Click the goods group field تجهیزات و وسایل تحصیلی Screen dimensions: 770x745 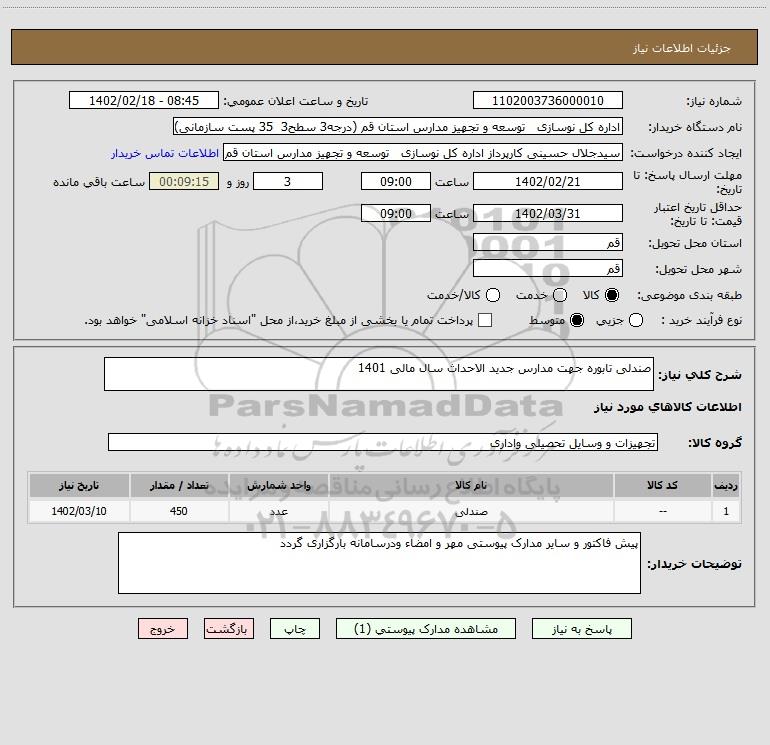pyautogui.click(x=383, y=442)
